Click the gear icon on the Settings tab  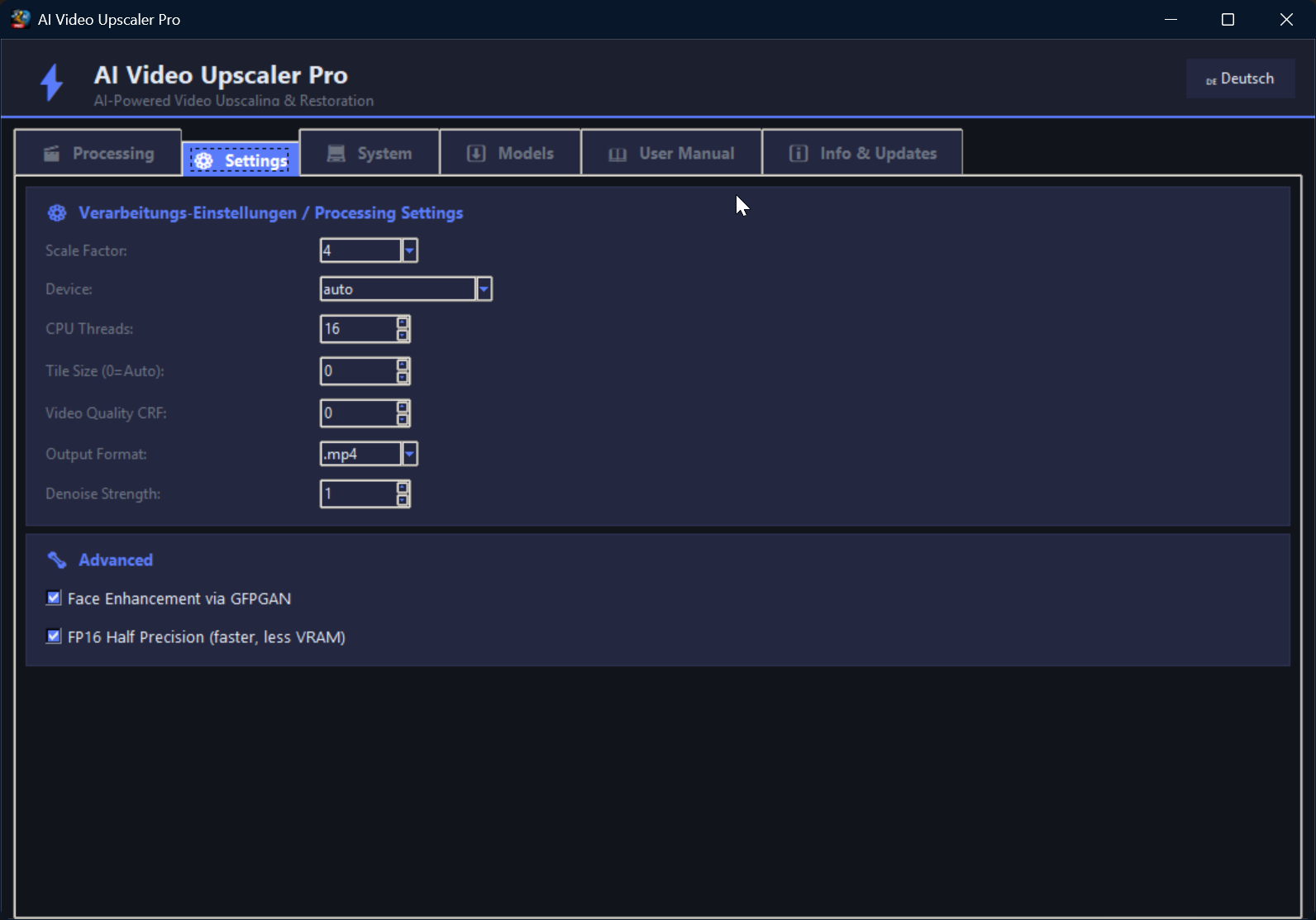tap(204, 161)
